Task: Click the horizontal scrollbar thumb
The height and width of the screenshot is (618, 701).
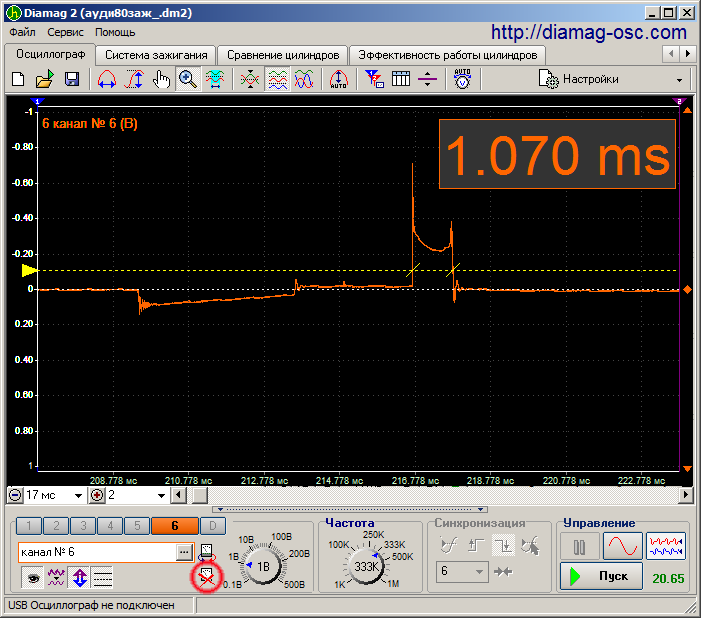Action: (x=199, y=495)
